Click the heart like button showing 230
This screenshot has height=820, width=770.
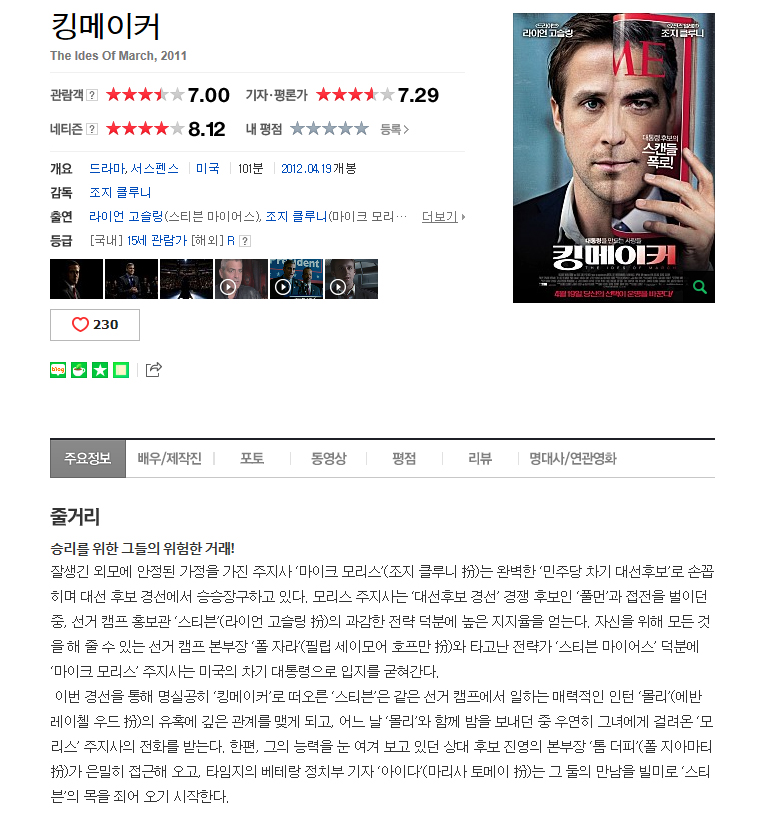(95, 325)
